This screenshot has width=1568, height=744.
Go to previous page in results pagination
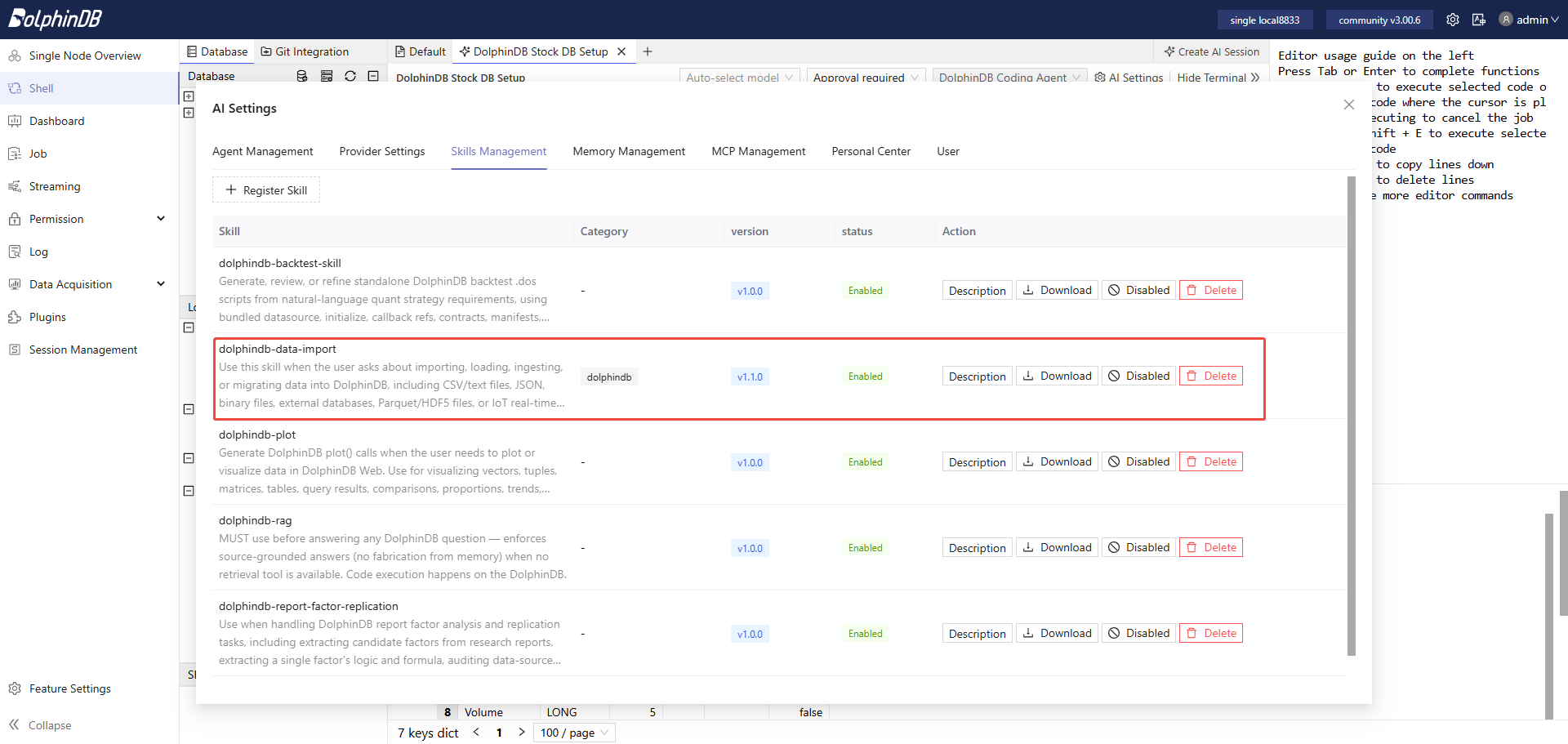pos(476,733)
